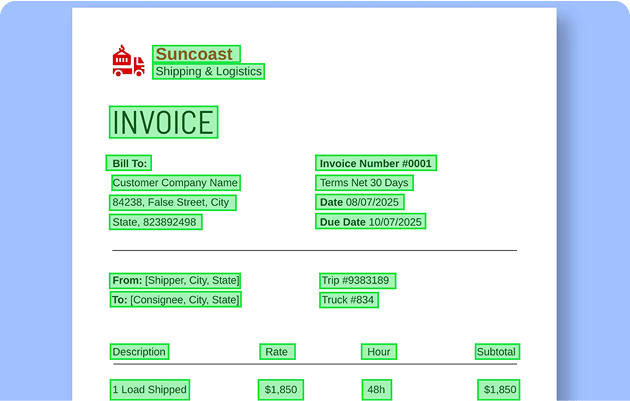Select the To: [Consignee, City, State] line
The height and width of the screenshot is (401, 630).
175,300
